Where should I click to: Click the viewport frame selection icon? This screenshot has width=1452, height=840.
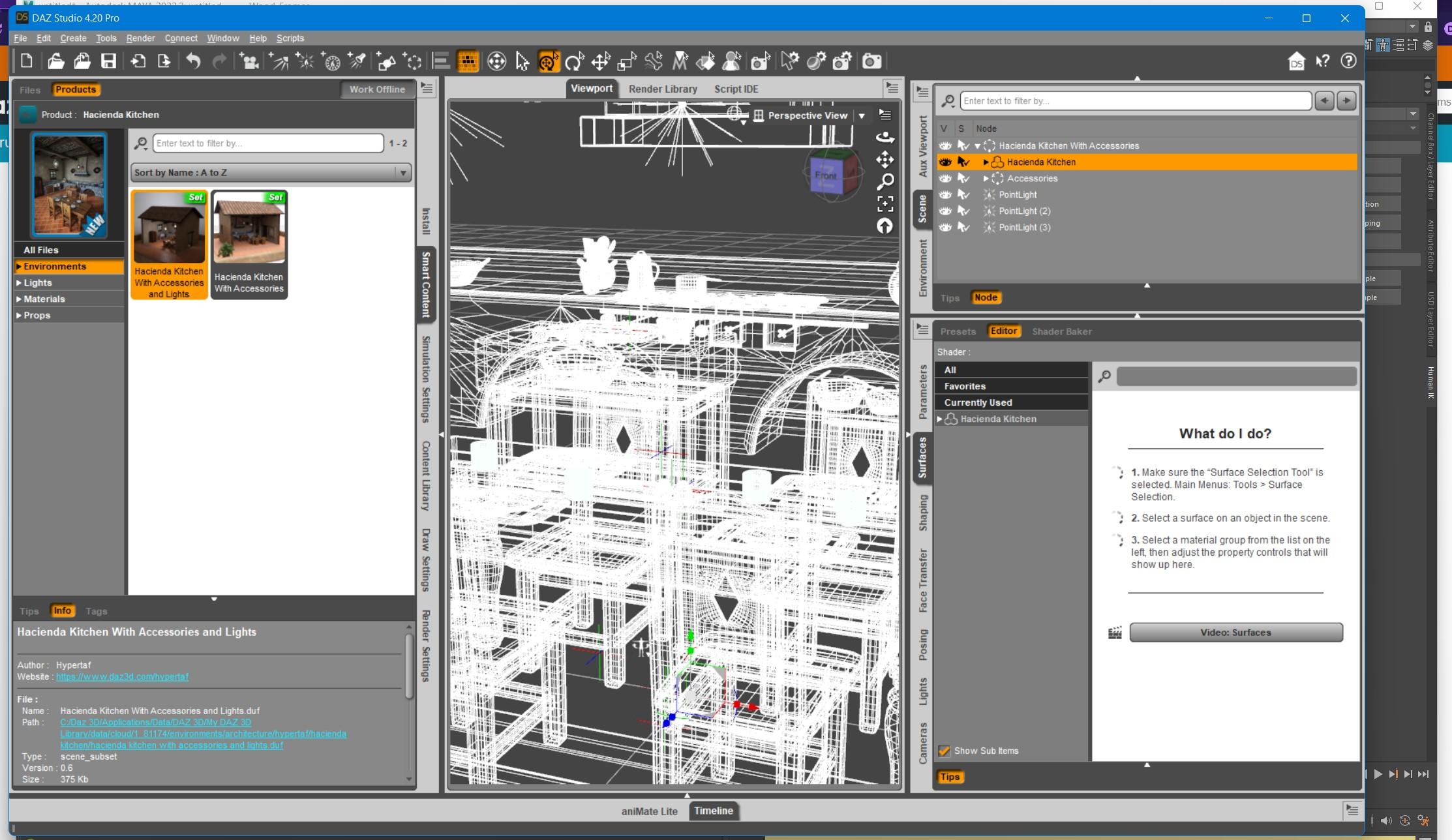(x=885, y=204)
